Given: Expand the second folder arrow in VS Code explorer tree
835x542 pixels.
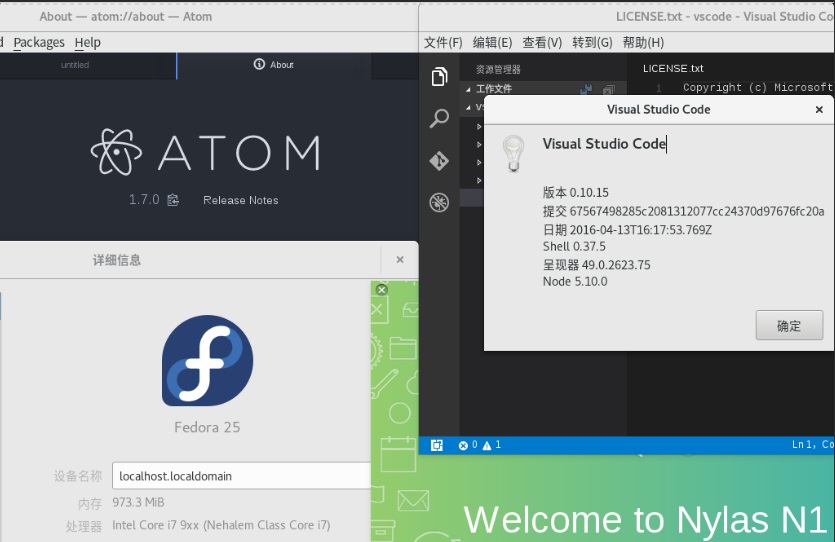Looking at the screenshot, I should (479, 144).
